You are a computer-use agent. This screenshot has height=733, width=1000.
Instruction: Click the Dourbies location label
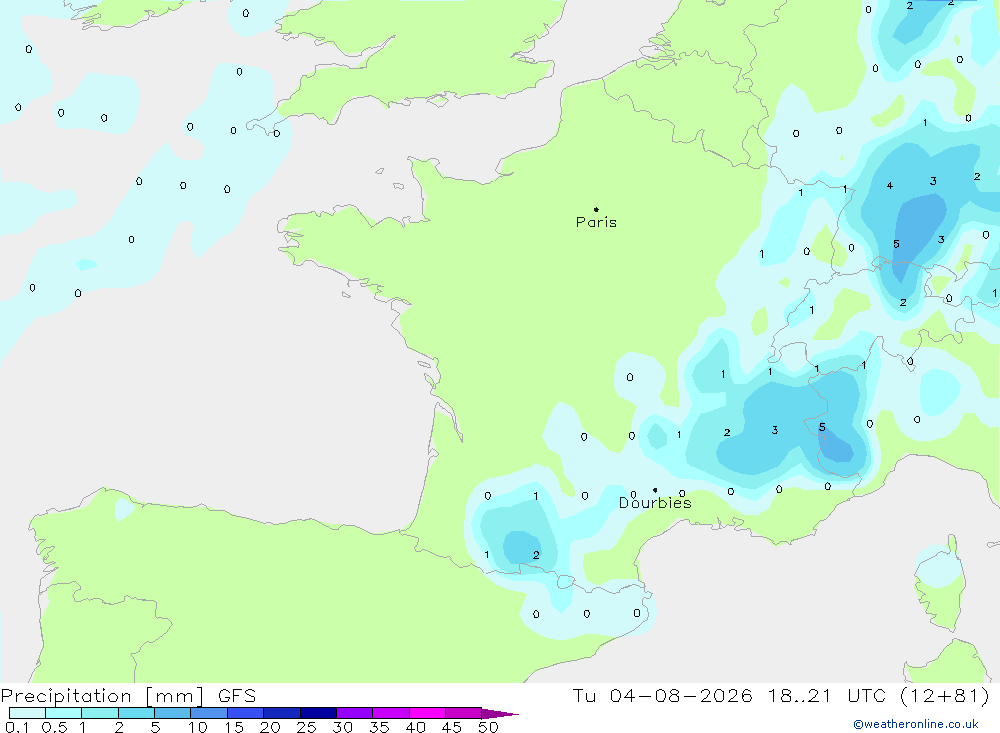[655, 503]
